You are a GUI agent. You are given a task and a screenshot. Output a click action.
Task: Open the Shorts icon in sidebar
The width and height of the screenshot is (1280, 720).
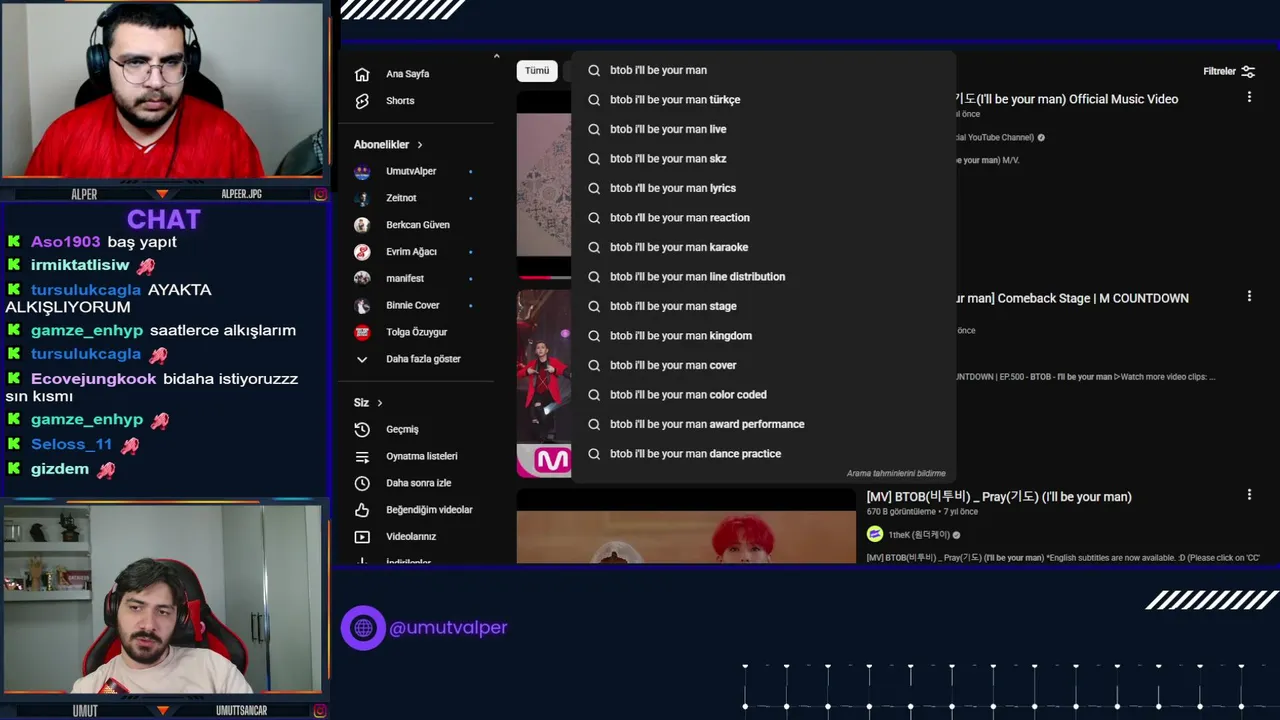(x=362, y=101)
